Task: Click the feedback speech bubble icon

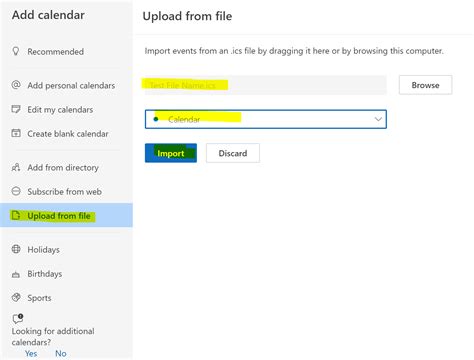Action: (18, 318)
